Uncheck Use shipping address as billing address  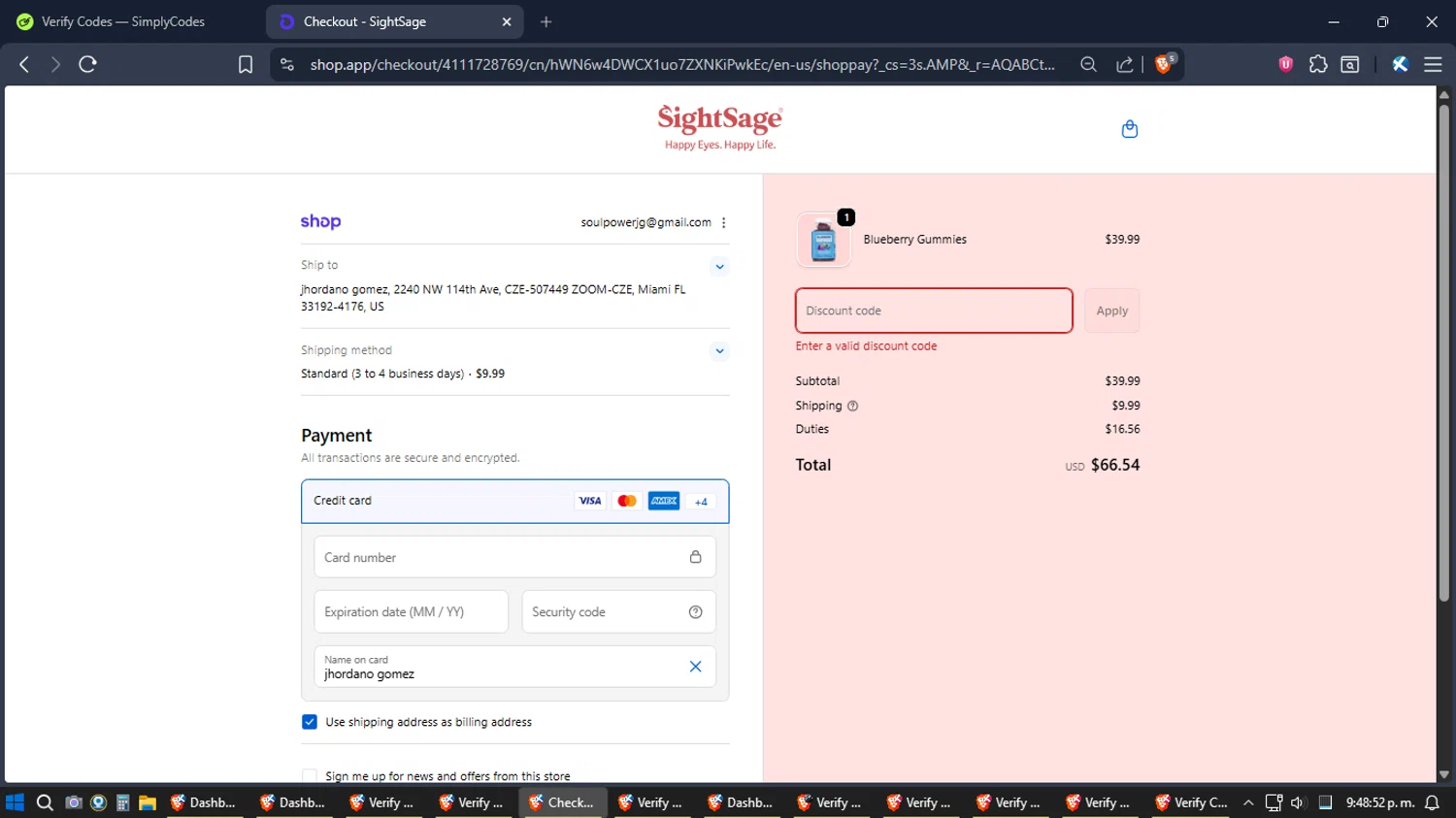point(310,722)
